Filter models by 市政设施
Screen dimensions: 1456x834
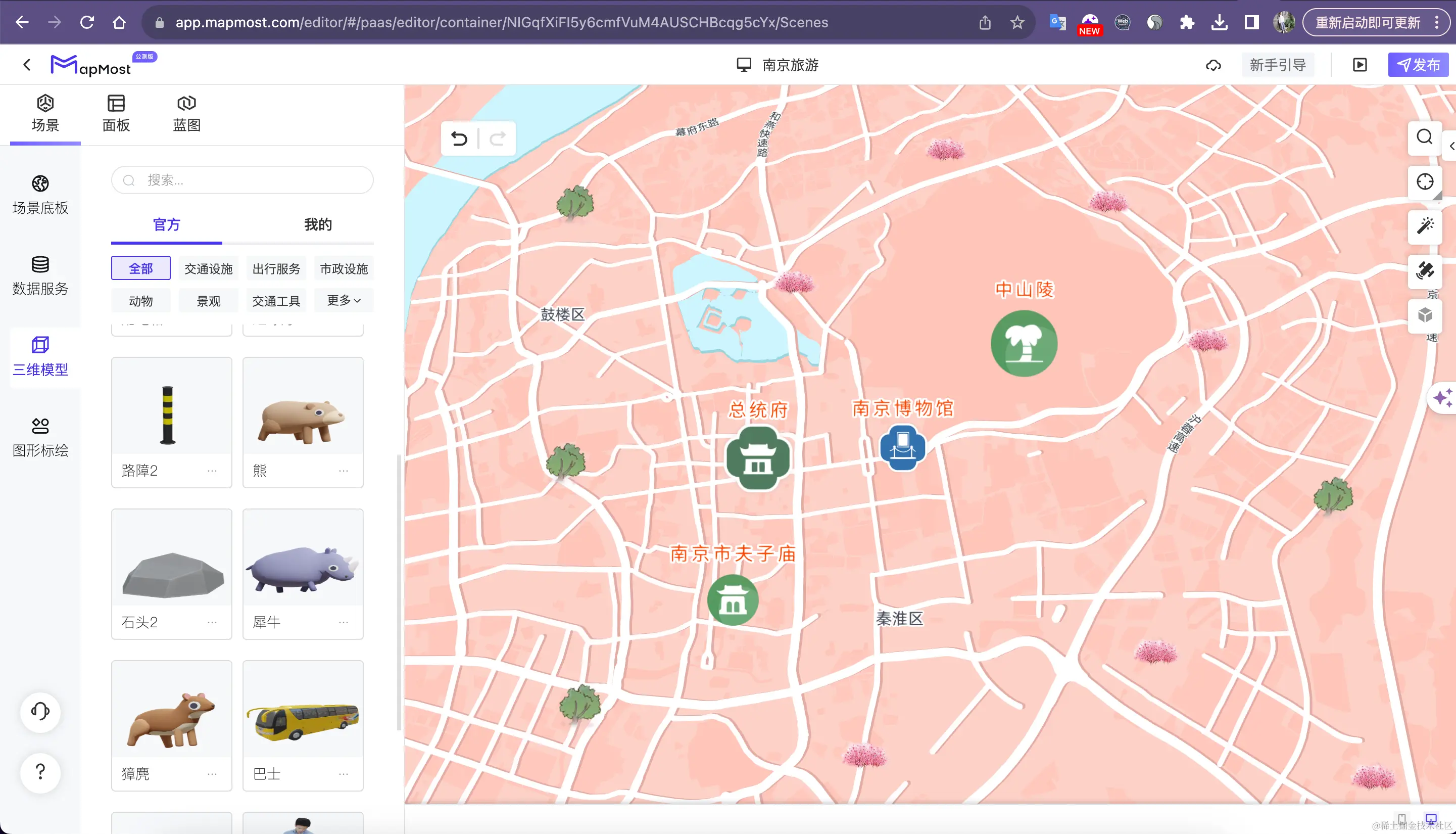pyautogui.click(x=344, y=268)
